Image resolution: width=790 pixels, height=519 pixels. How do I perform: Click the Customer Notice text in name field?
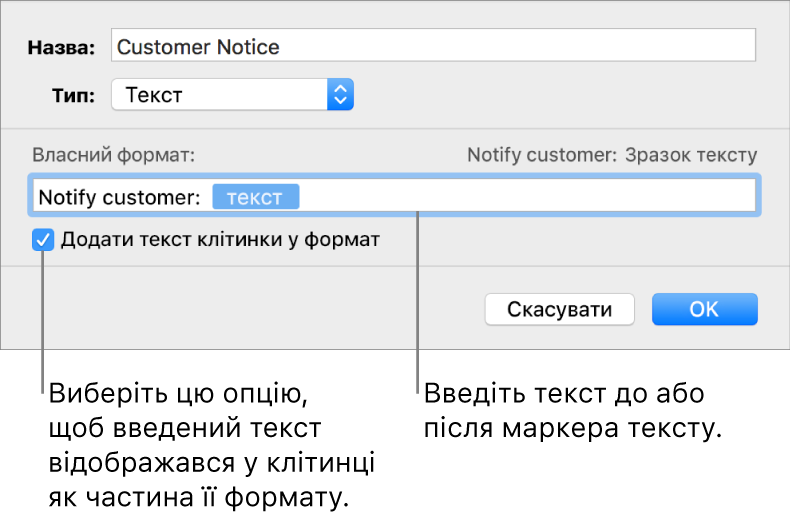coord(198,47)
